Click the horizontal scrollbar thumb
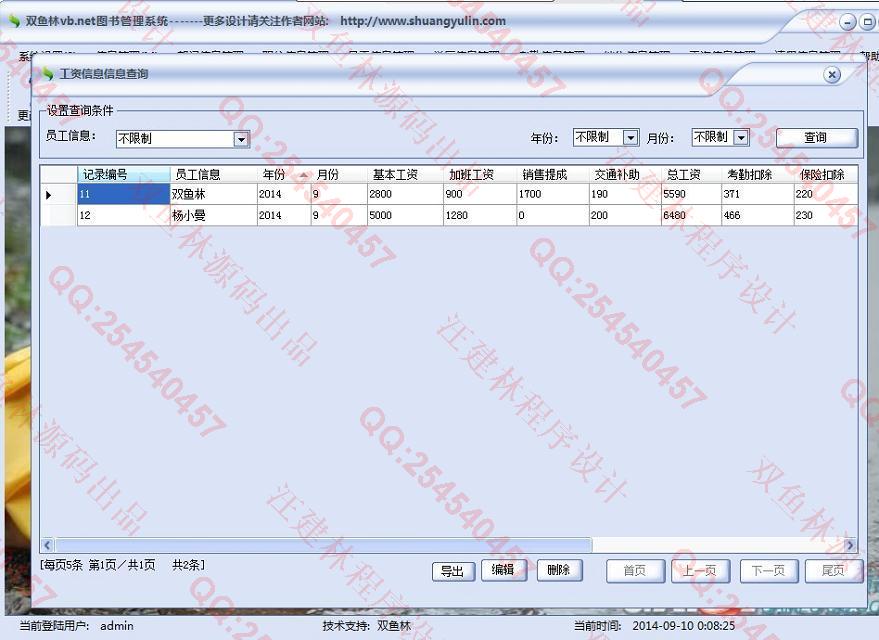This screenshot has height=640, width=879. (x=323, y=545)
